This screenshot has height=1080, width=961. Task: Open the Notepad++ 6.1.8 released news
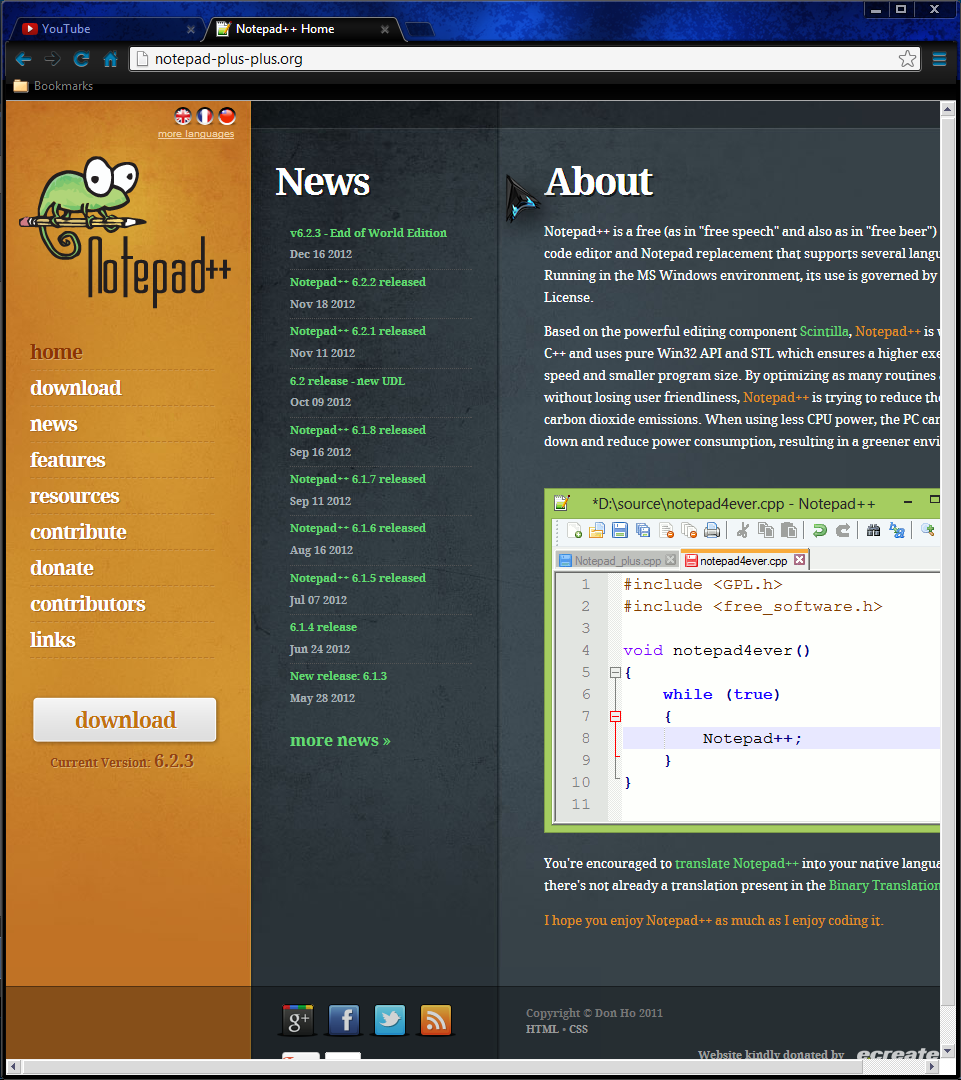(358, 430)
